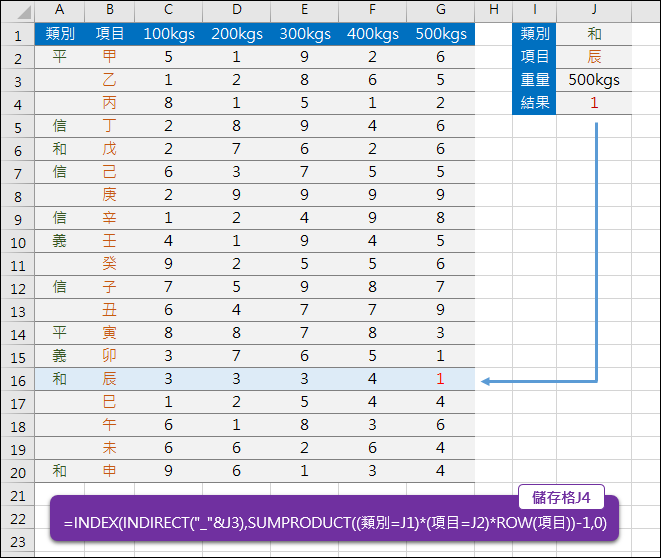The height and width of the screenshot is (558, 661).
Task: Click item 甲 in column B
Action: click(110, 56)
